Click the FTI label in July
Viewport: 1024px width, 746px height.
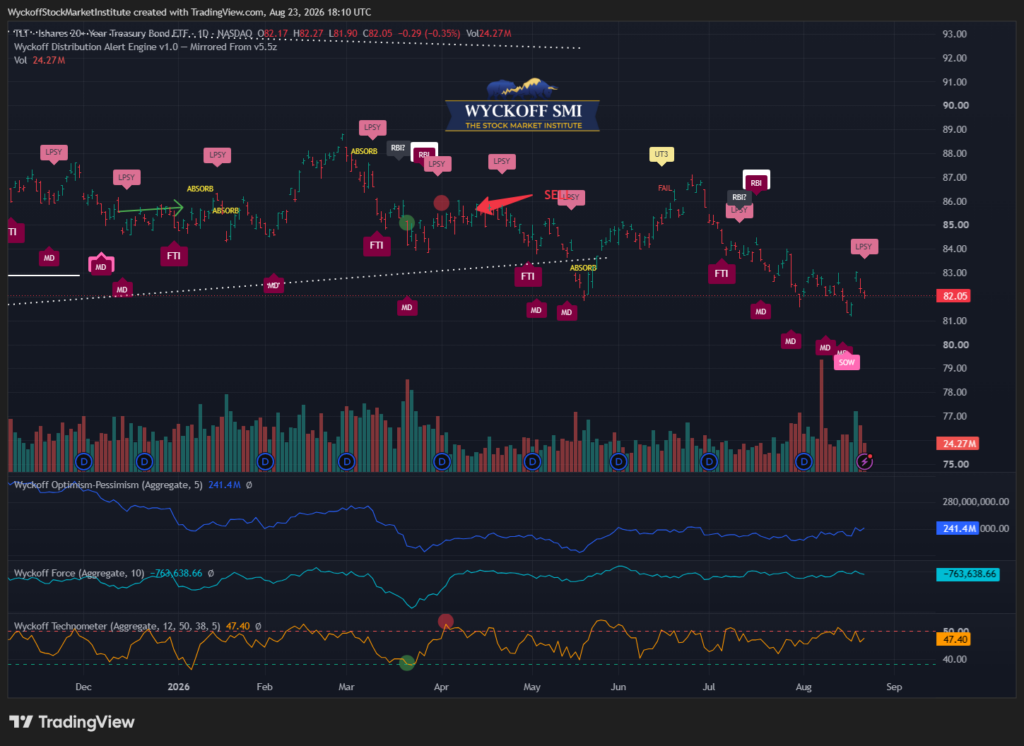[721, 273]
